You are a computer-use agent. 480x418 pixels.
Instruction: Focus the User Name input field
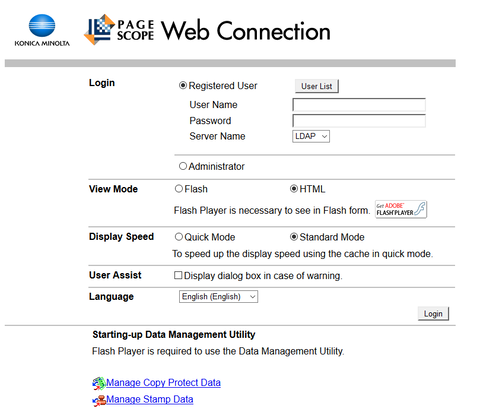[359, 105]
